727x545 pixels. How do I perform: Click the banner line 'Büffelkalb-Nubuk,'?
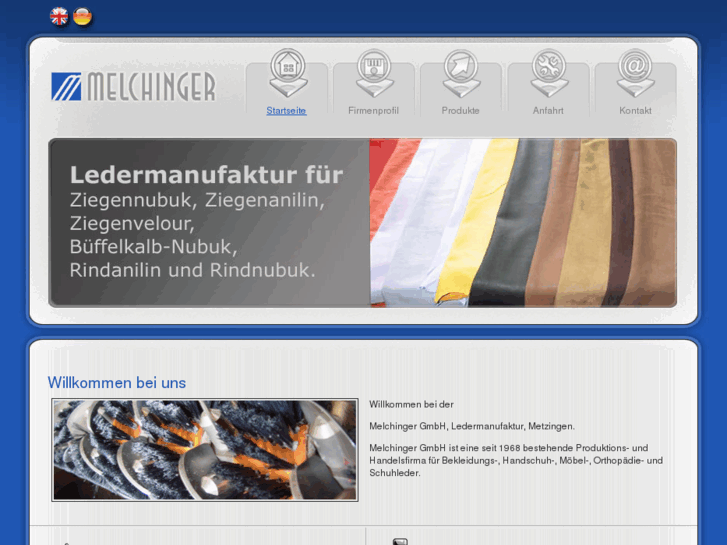pos(153,247)
